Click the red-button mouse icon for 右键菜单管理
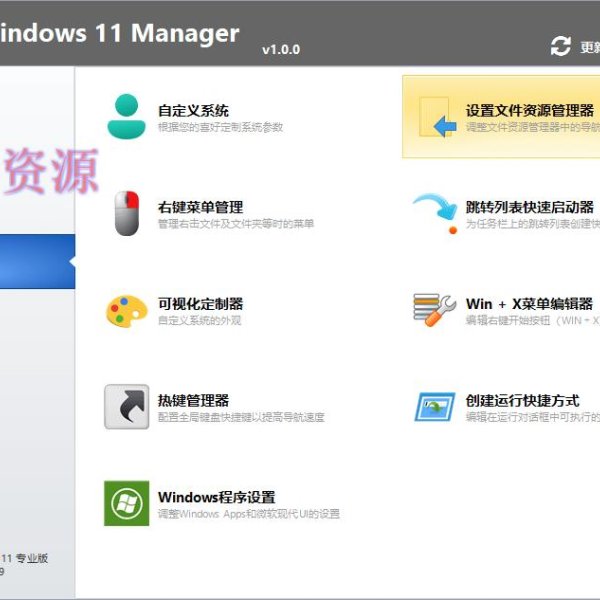Image resolution: width=600 pixels, height=600 pixels. click(x=127, y=213)
